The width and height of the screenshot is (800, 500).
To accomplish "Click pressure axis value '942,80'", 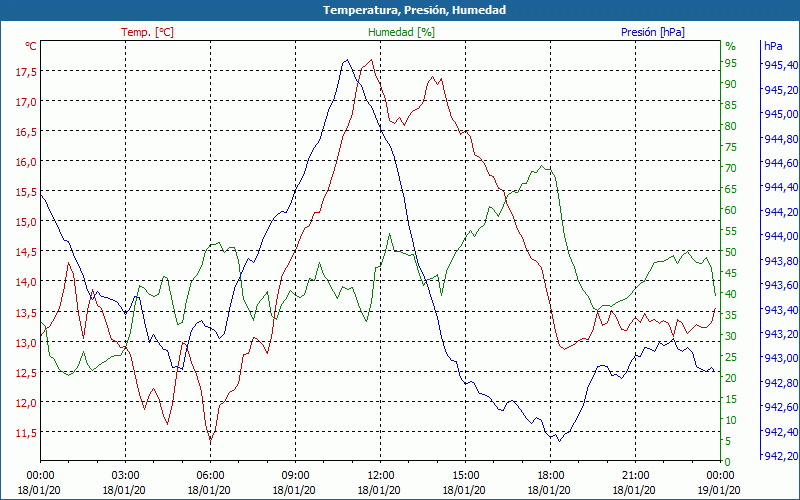I will click(x=781, y=383).
